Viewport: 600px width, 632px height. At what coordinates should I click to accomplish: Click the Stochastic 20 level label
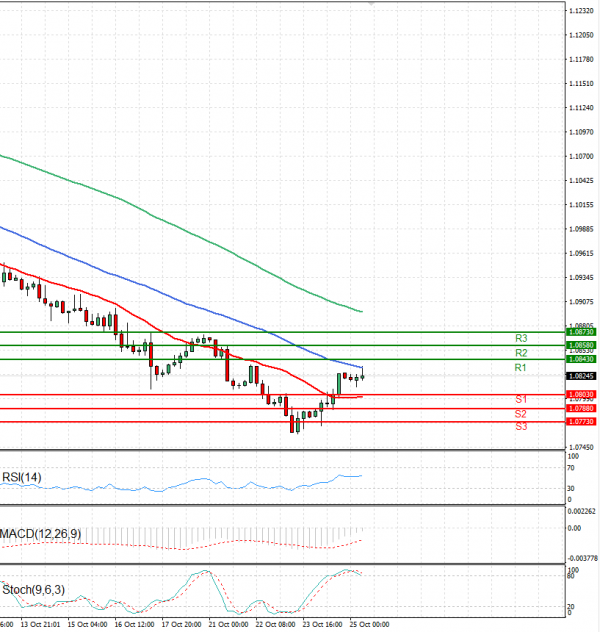571,607
